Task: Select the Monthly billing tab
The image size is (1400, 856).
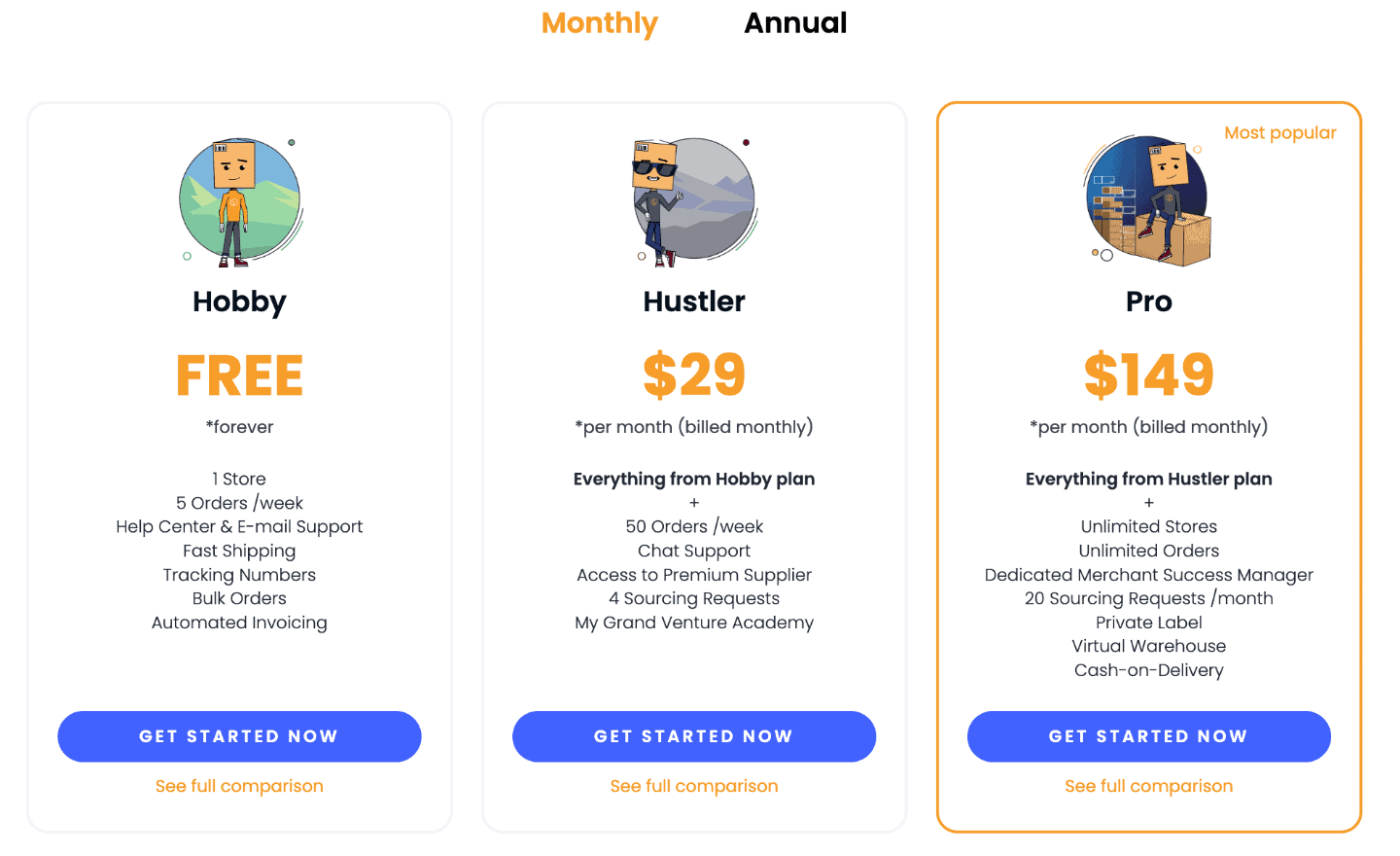Action: pyautogui.click(x=599, y=22)
